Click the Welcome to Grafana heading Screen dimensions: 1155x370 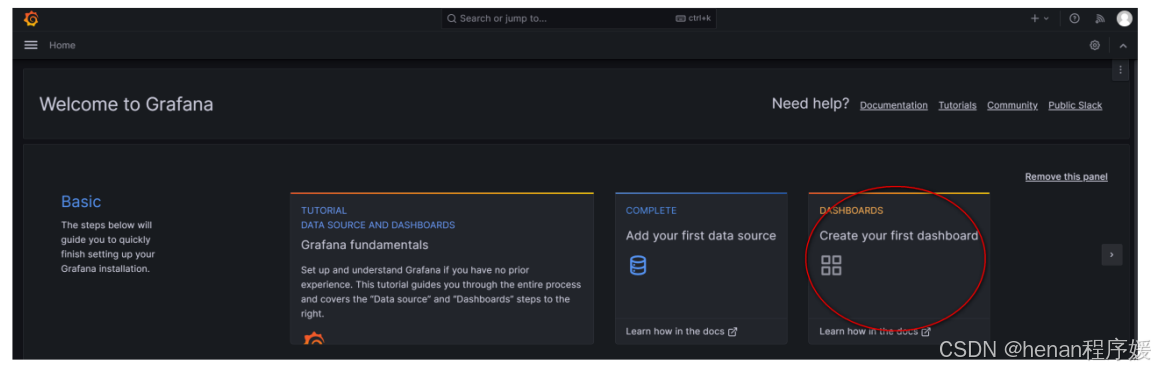click(126, 104)
